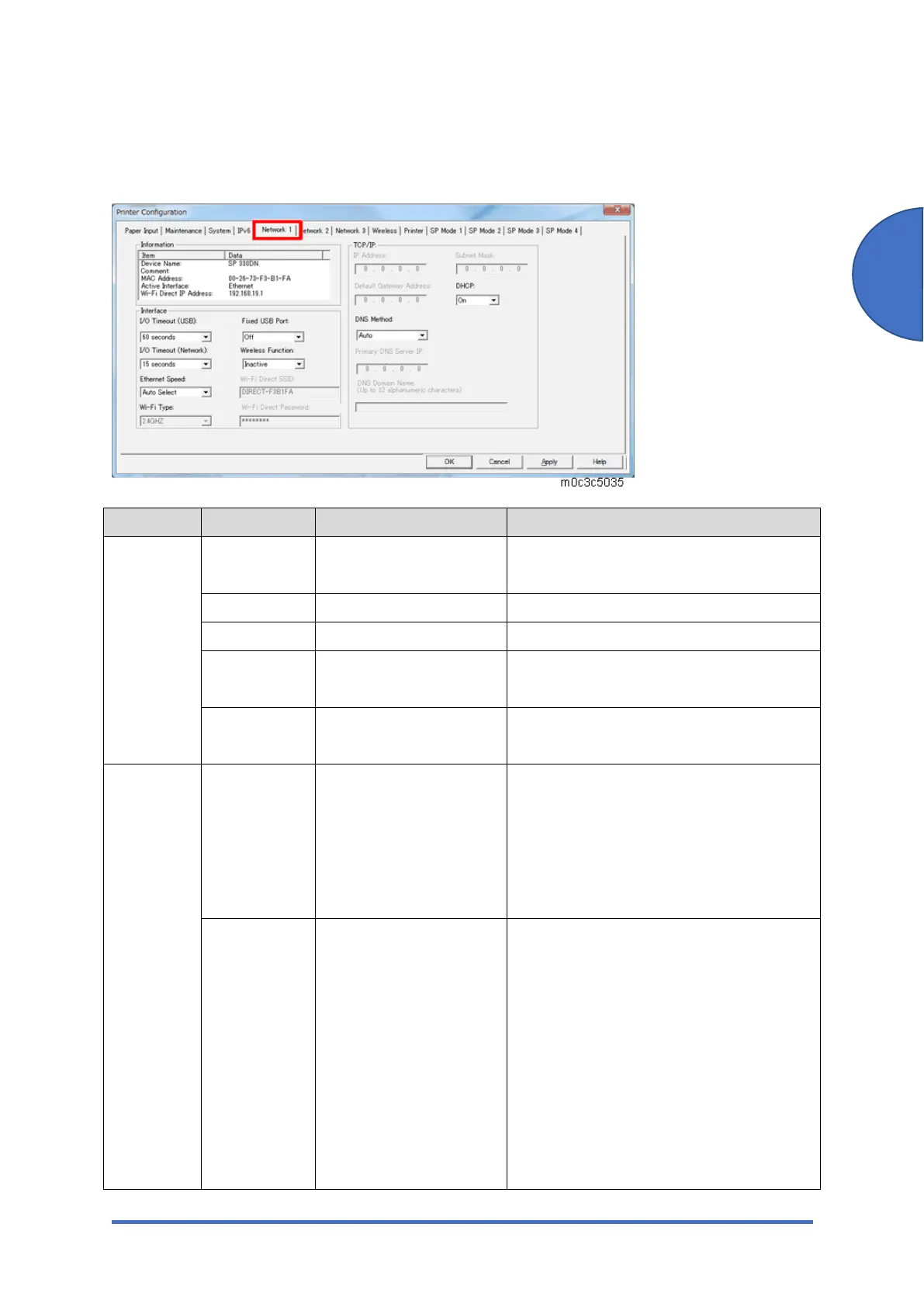This screenshot has width=924, height=1307.
Task: Select the Device Name row
Action: 234,264
